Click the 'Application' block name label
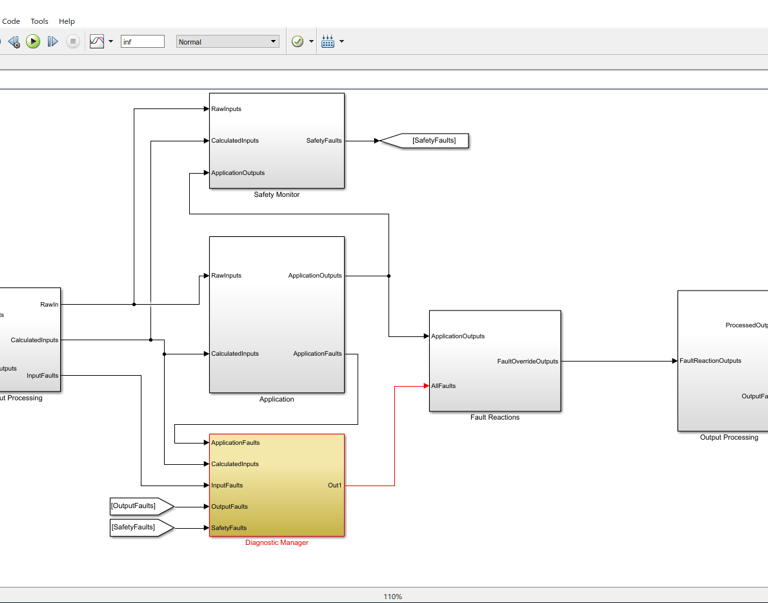The height and width of the screenshot is (603, 768). click(277, 399)
